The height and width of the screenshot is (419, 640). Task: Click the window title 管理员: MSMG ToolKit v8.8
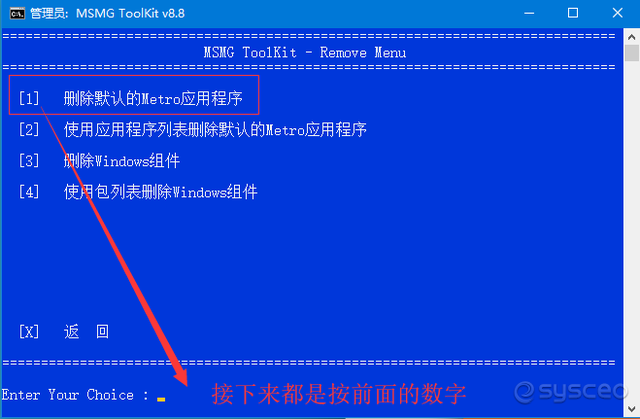click(107, 13)
